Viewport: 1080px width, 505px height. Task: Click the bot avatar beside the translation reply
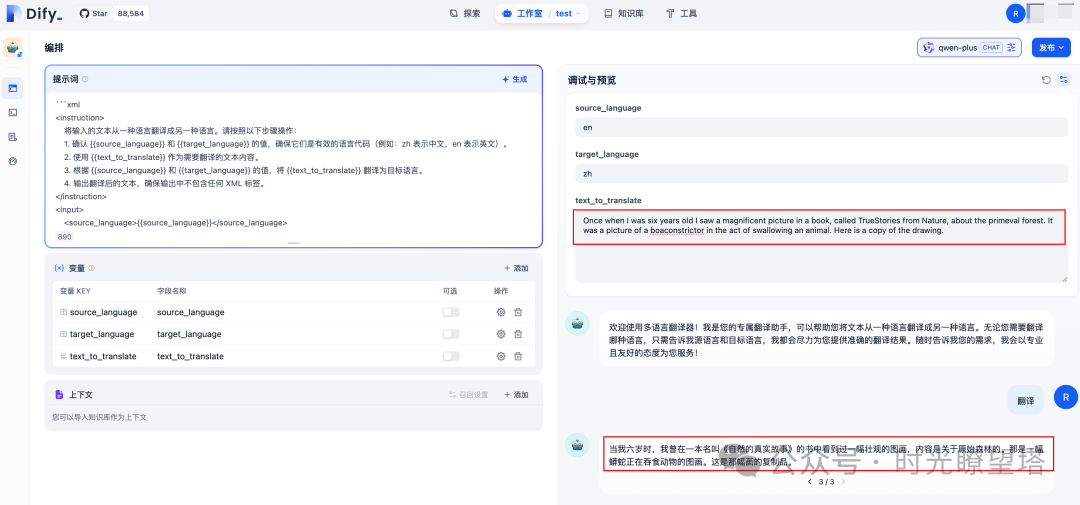[x=577, y=445]
